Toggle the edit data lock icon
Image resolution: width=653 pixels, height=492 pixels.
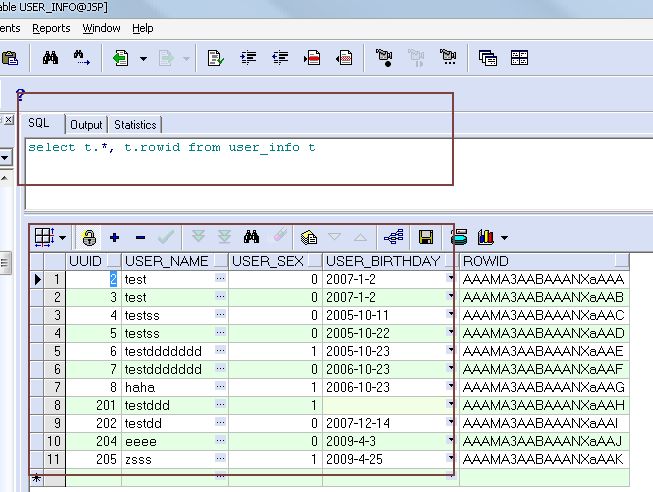(89, 237)
